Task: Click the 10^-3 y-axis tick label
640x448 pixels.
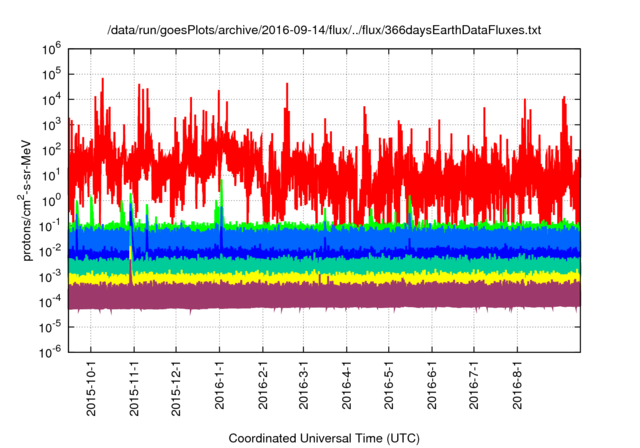Action: click(x=51, y=277)
